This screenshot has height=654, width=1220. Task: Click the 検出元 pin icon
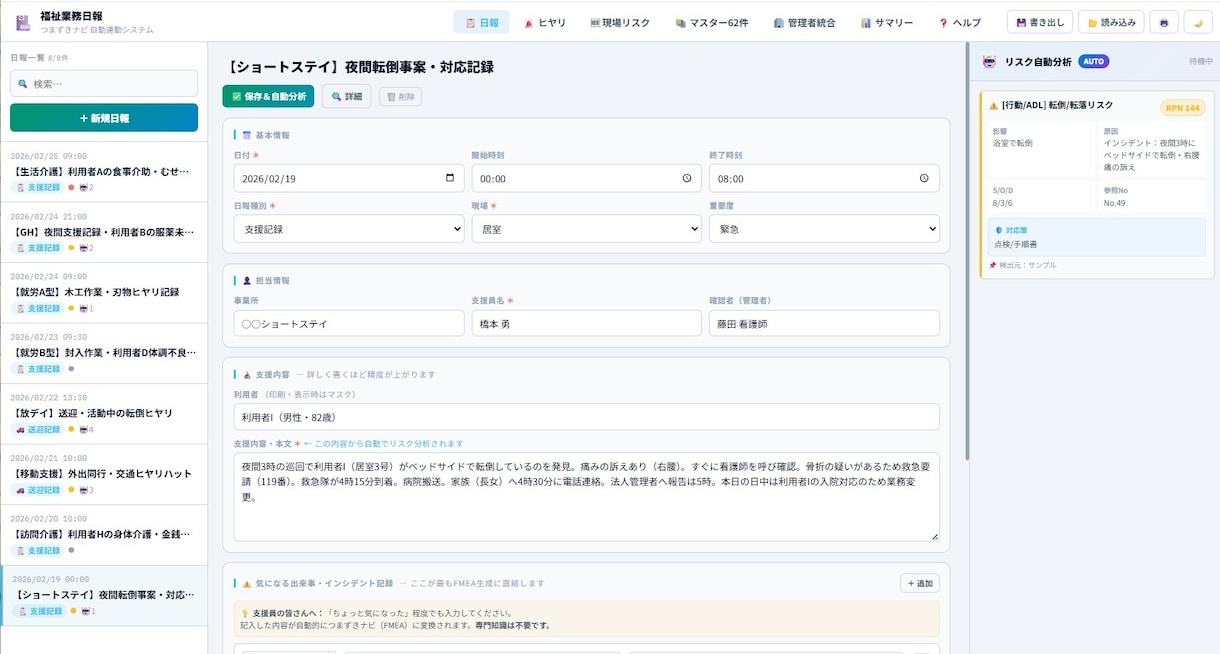point(992,265)
